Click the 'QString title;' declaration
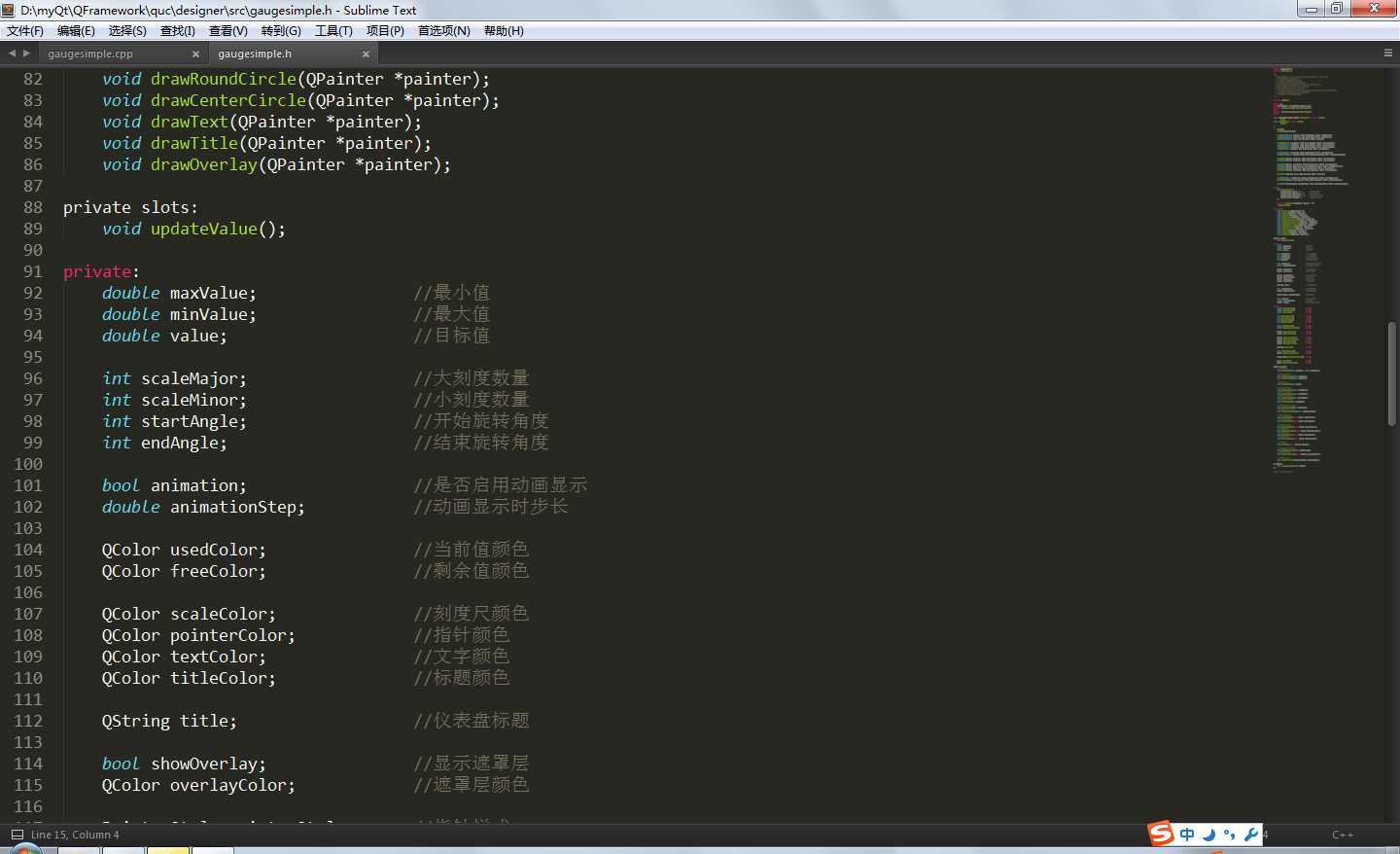 tap(170, 721)
